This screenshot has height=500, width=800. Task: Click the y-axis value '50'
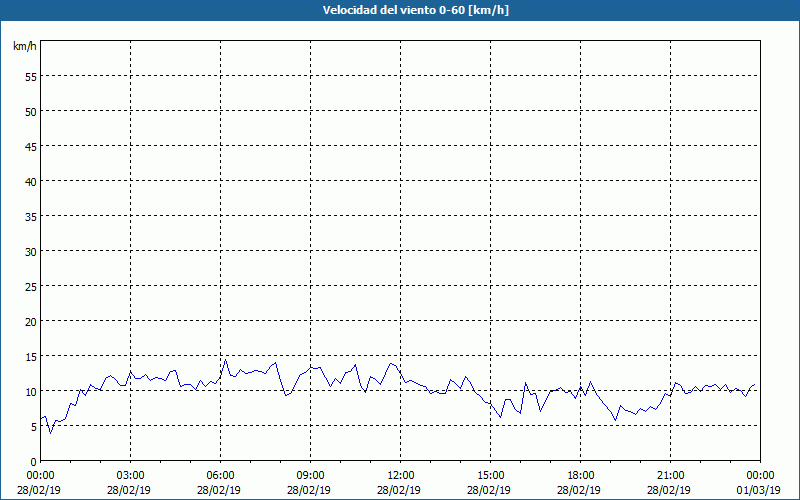tap(31, 111)
